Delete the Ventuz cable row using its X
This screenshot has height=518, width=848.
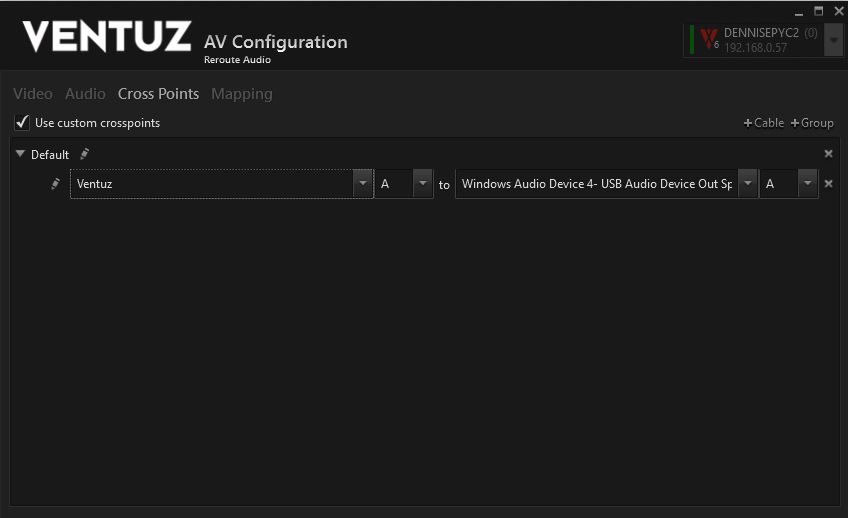click(828, 184)
